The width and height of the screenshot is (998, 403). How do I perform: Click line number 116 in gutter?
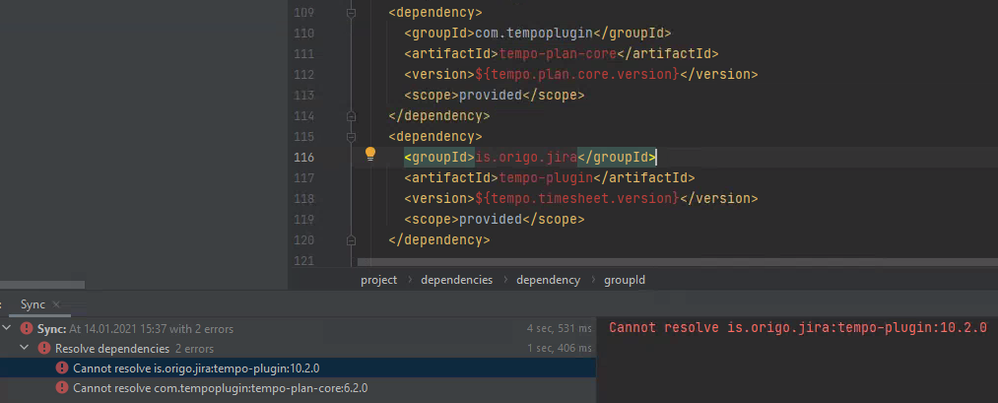304,157
